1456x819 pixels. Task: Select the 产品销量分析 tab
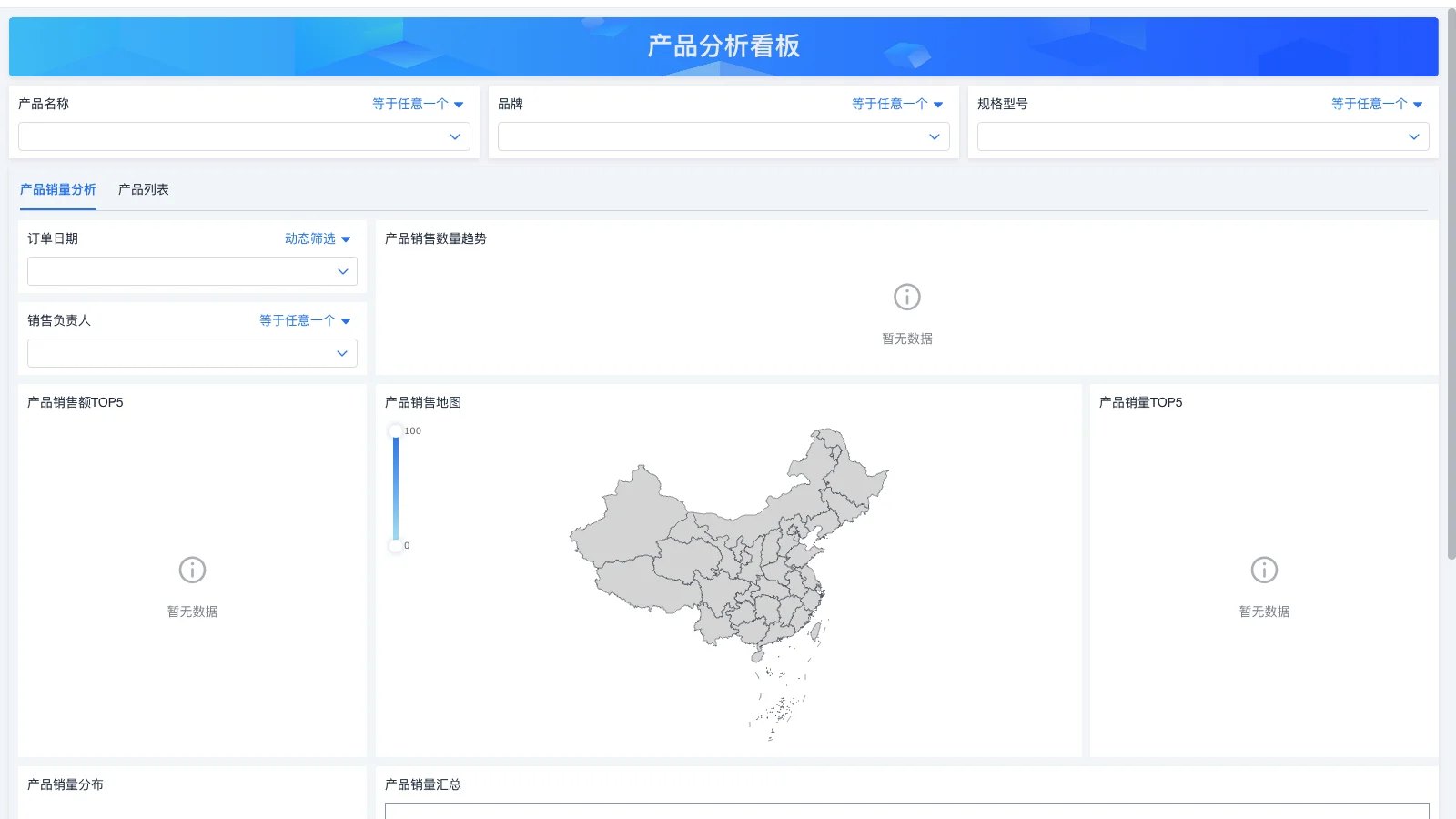tap(58, 189)
